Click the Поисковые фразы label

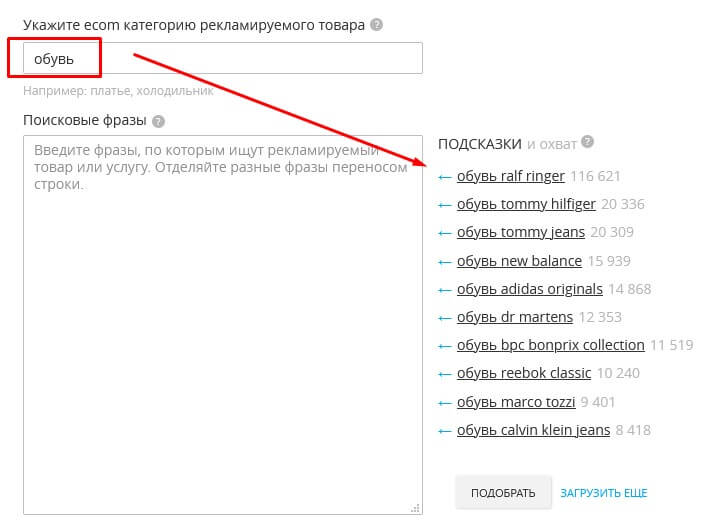84,120
